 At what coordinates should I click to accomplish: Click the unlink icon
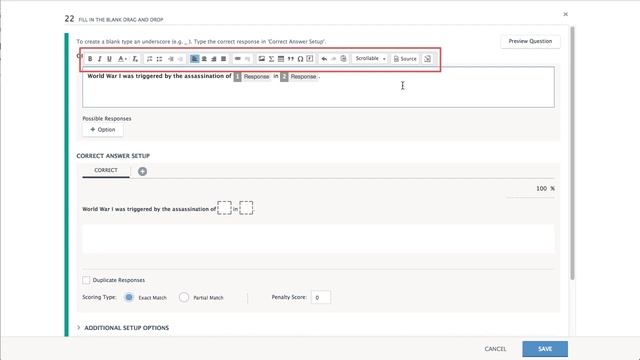[247, 59]
